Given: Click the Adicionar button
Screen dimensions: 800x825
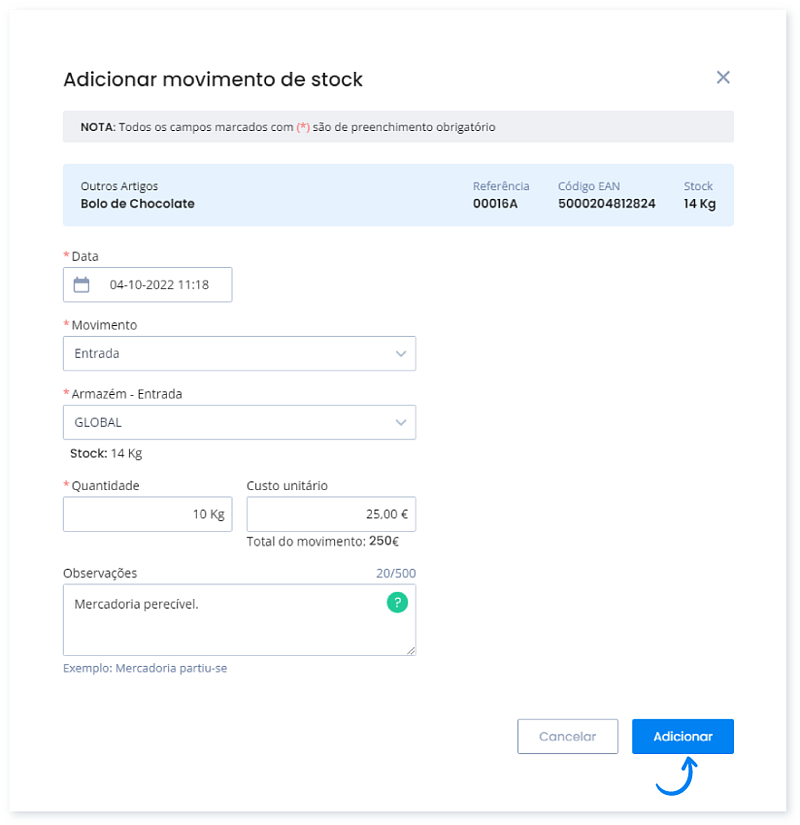Looking at the screenshot, I should 682,736.
